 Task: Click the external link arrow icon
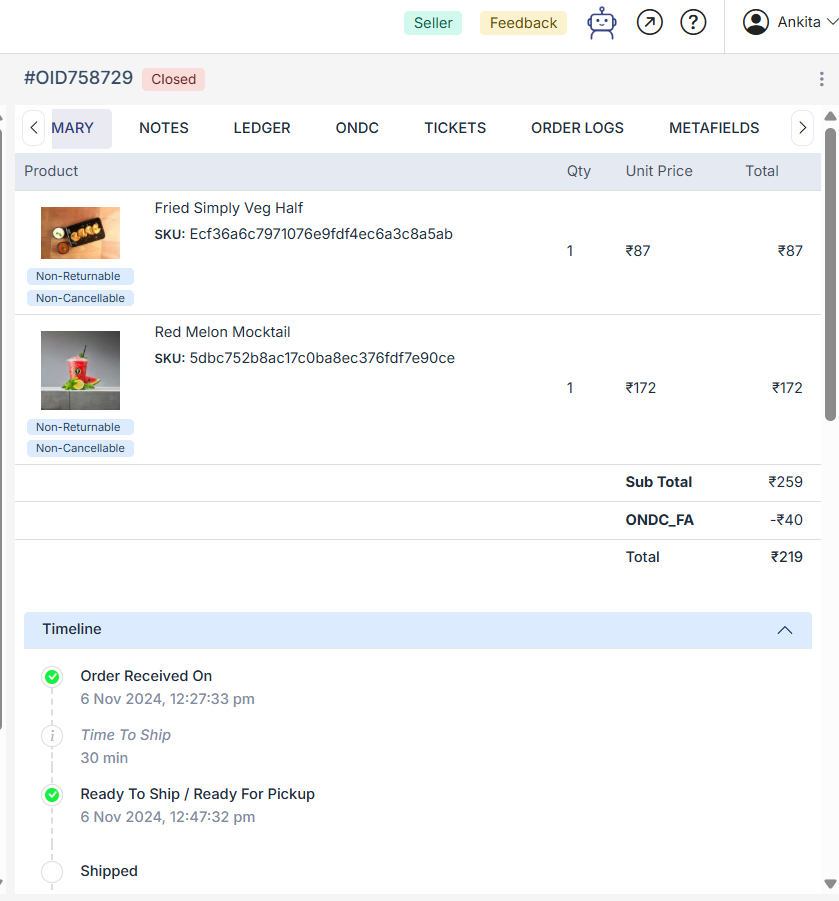(650, 22)
